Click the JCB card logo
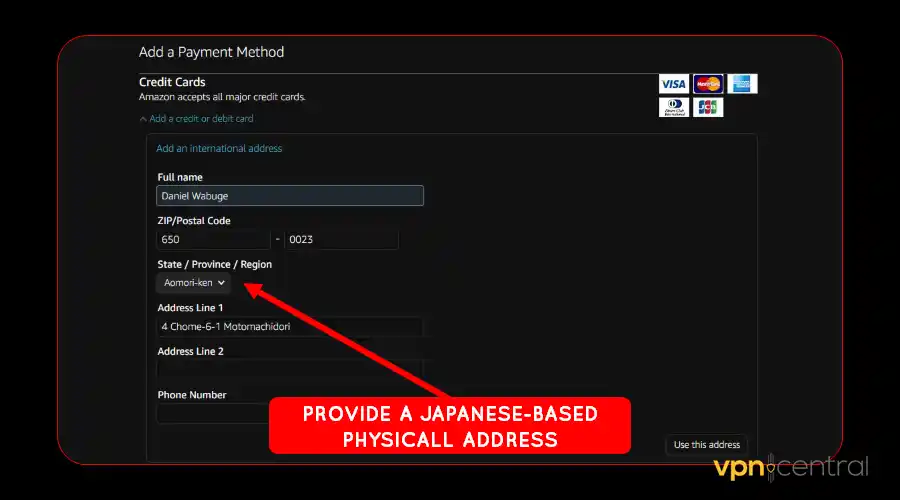This screenshot has width=900, height=500. tap(708, 107)
